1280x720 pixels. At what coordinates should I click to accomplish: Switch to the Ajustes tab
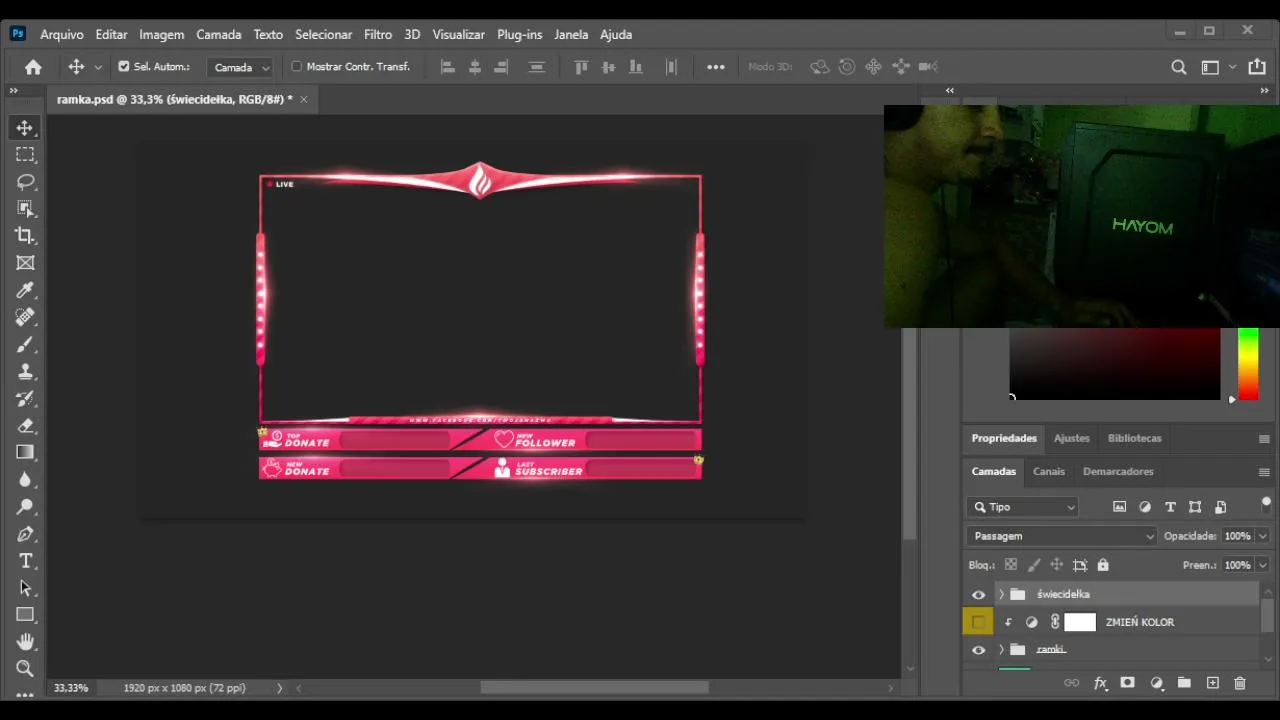(1072, 439)
